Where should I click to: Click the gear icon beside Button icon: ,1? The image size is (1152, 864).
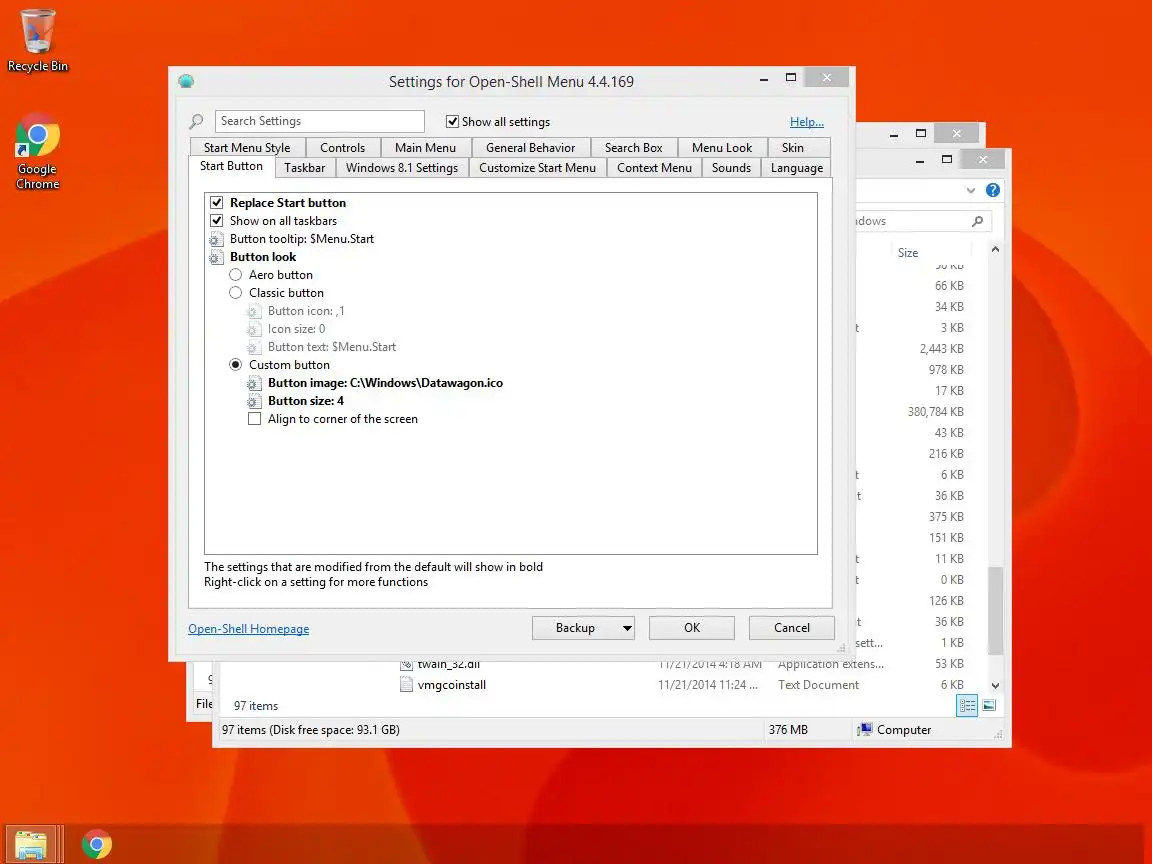pyautogui.click(x=254, y=312)
